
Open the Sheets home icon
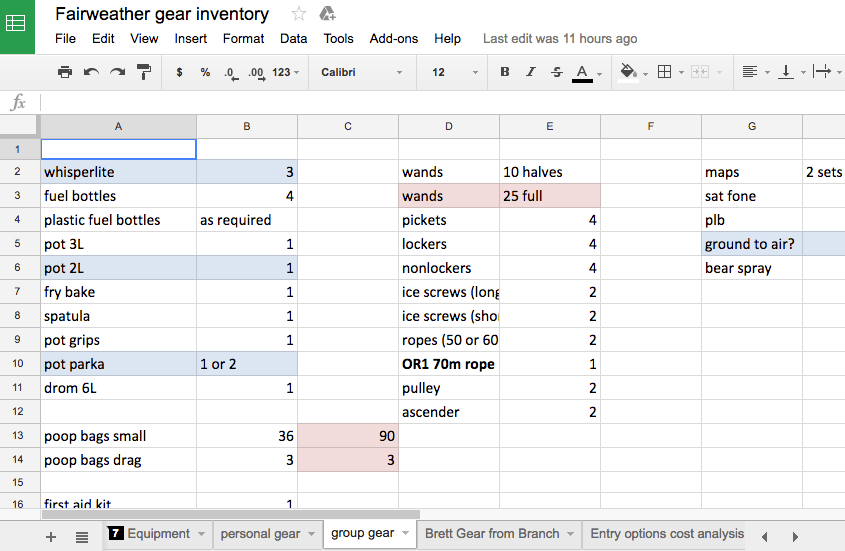16,25
